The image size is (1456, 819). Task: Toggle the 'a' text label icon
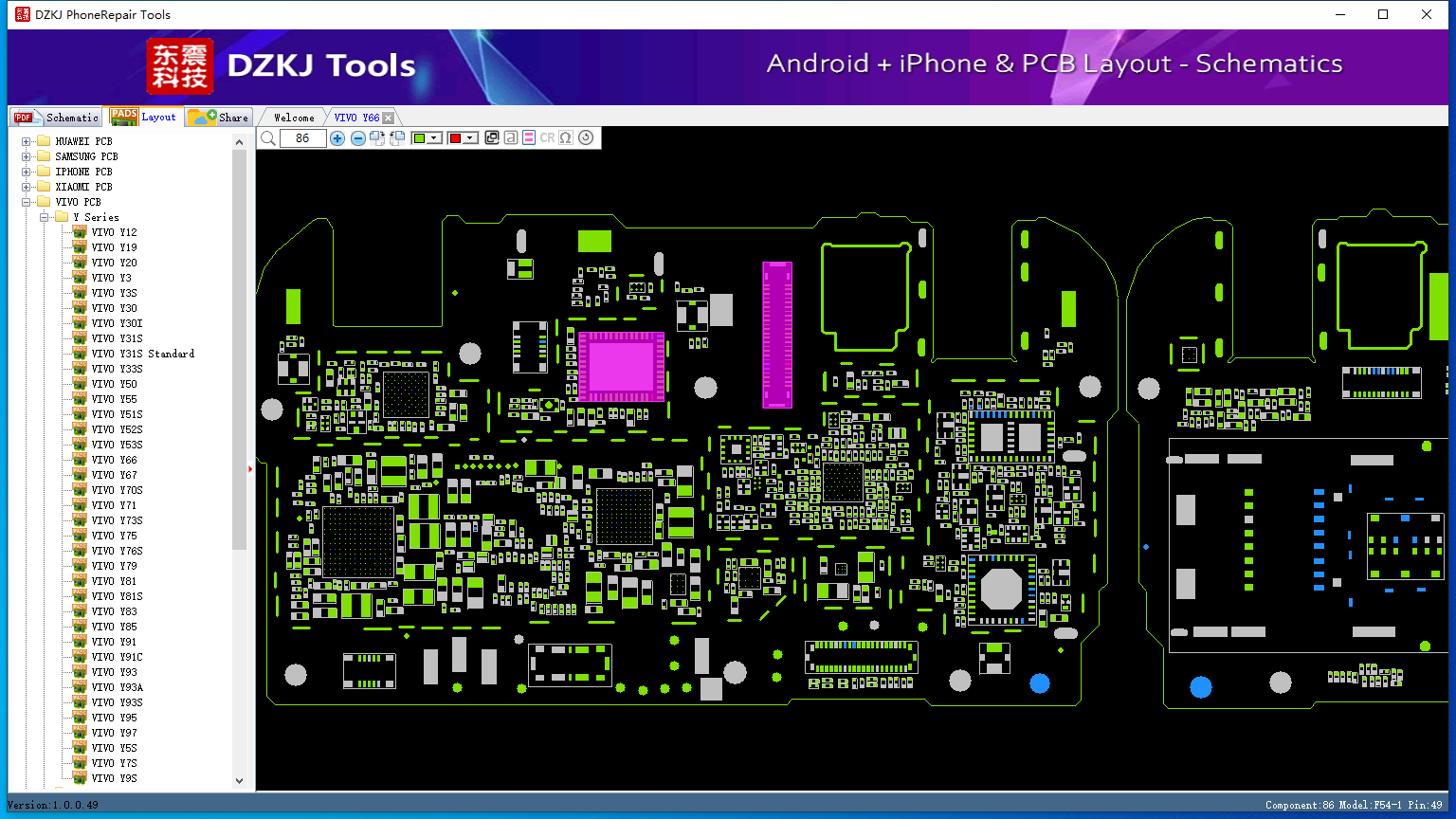pyautogui.click(x=510, y=138)
